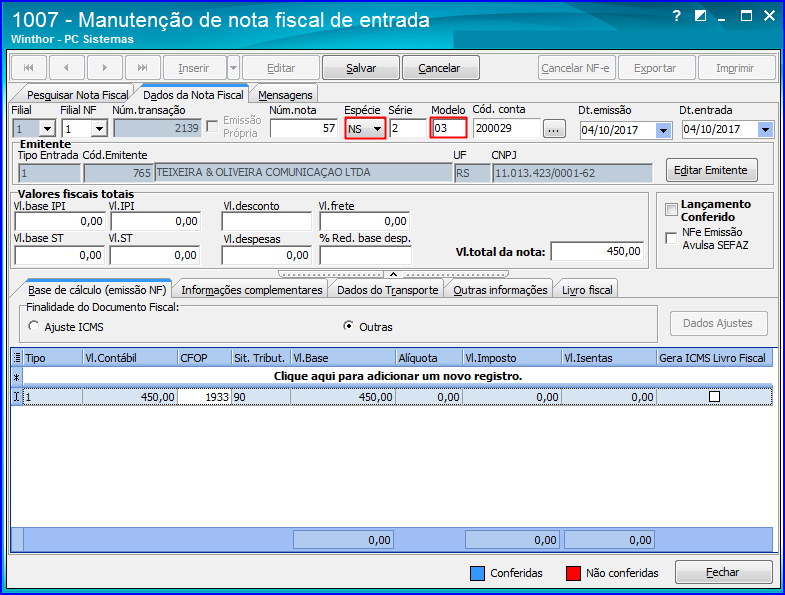Open the Mensagens tab

click(x=285, y=95)
